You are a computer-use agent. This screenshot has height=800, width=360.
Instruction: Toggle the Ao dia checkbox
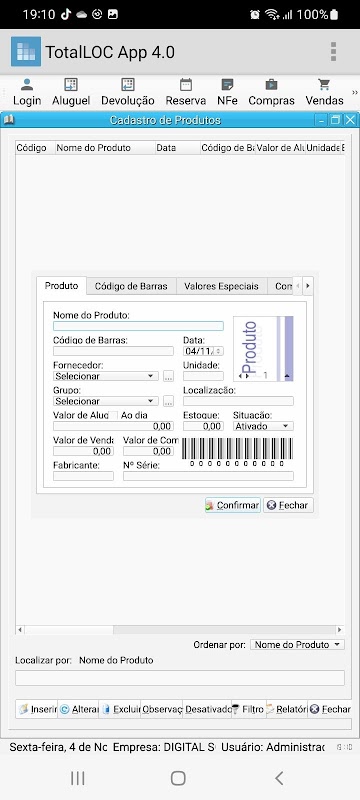point(114,415)
